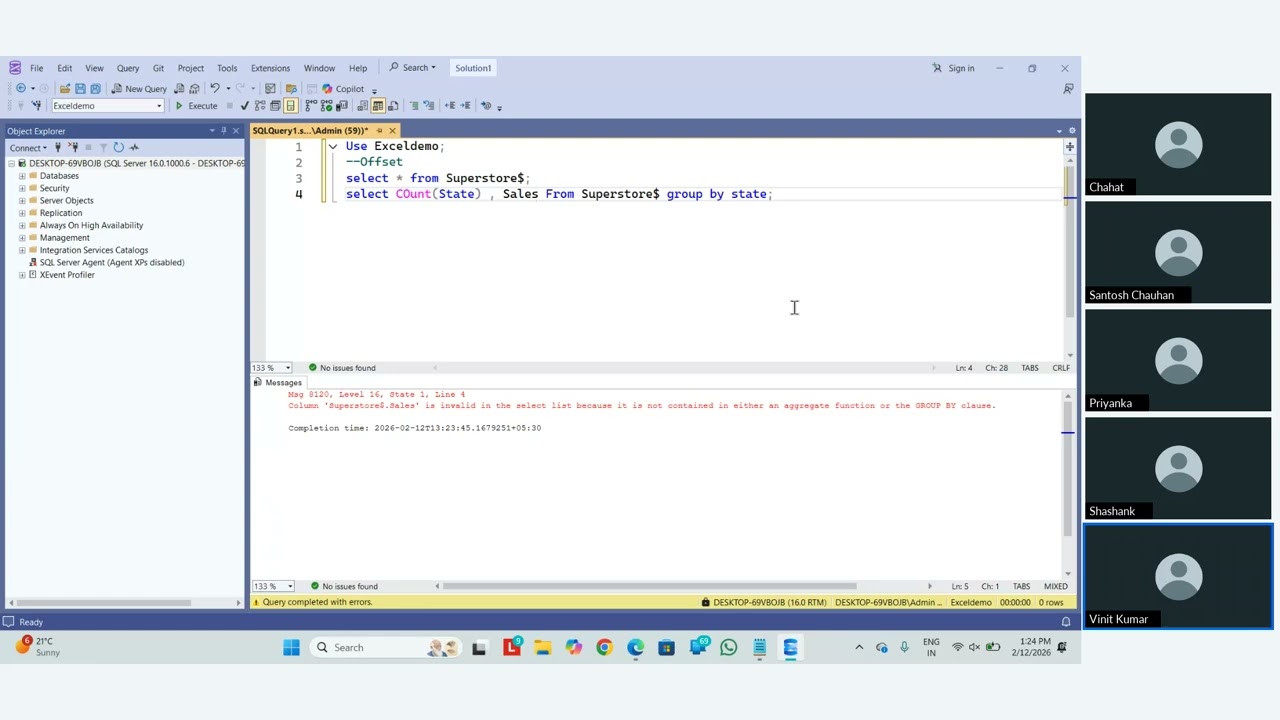
Task: Toggle the Query Options icon
Action: tap(275, 105)
